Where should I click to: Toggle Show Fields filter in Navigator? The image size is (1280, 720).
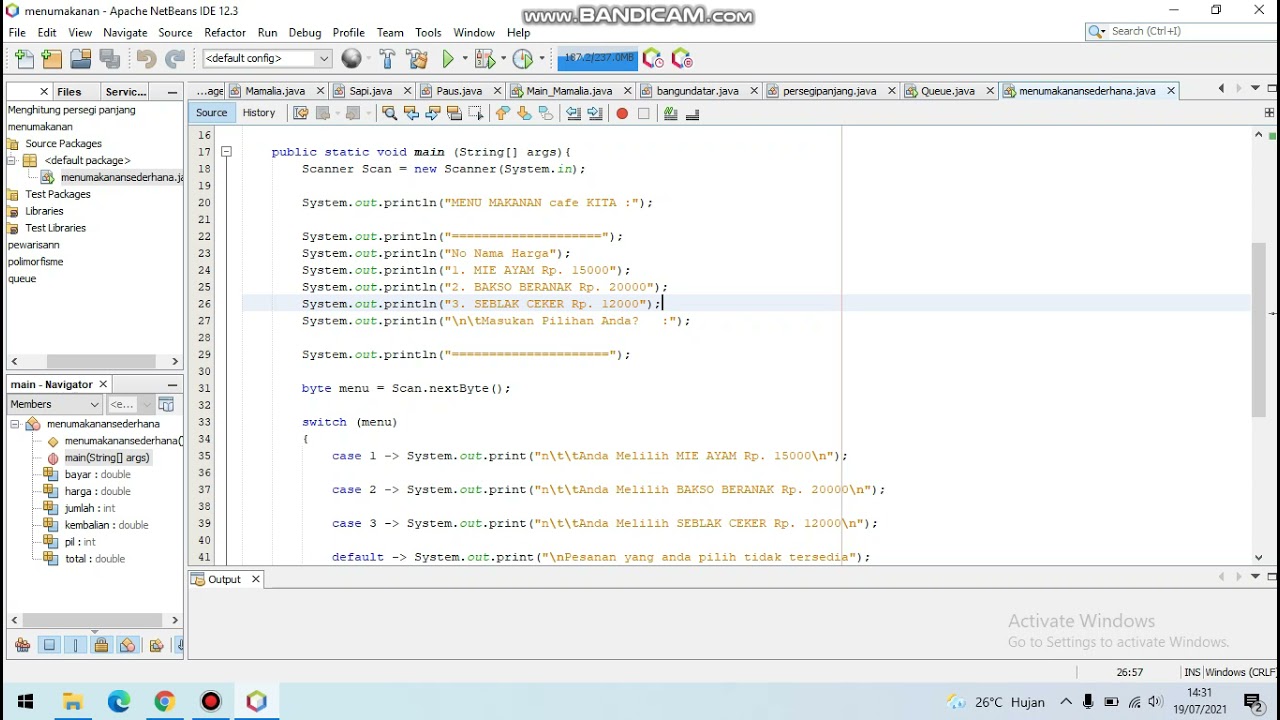(49, 645)
